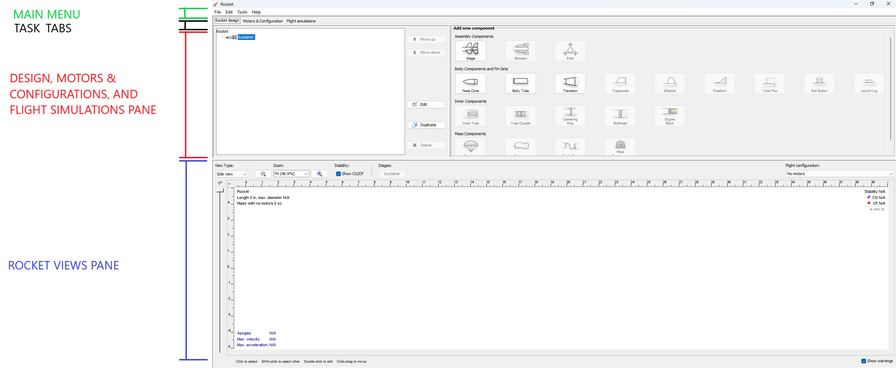Click the rotation angle slider
Image resolution: width=896 pixels, height=368 pixels.
click(x=220, y=271)
